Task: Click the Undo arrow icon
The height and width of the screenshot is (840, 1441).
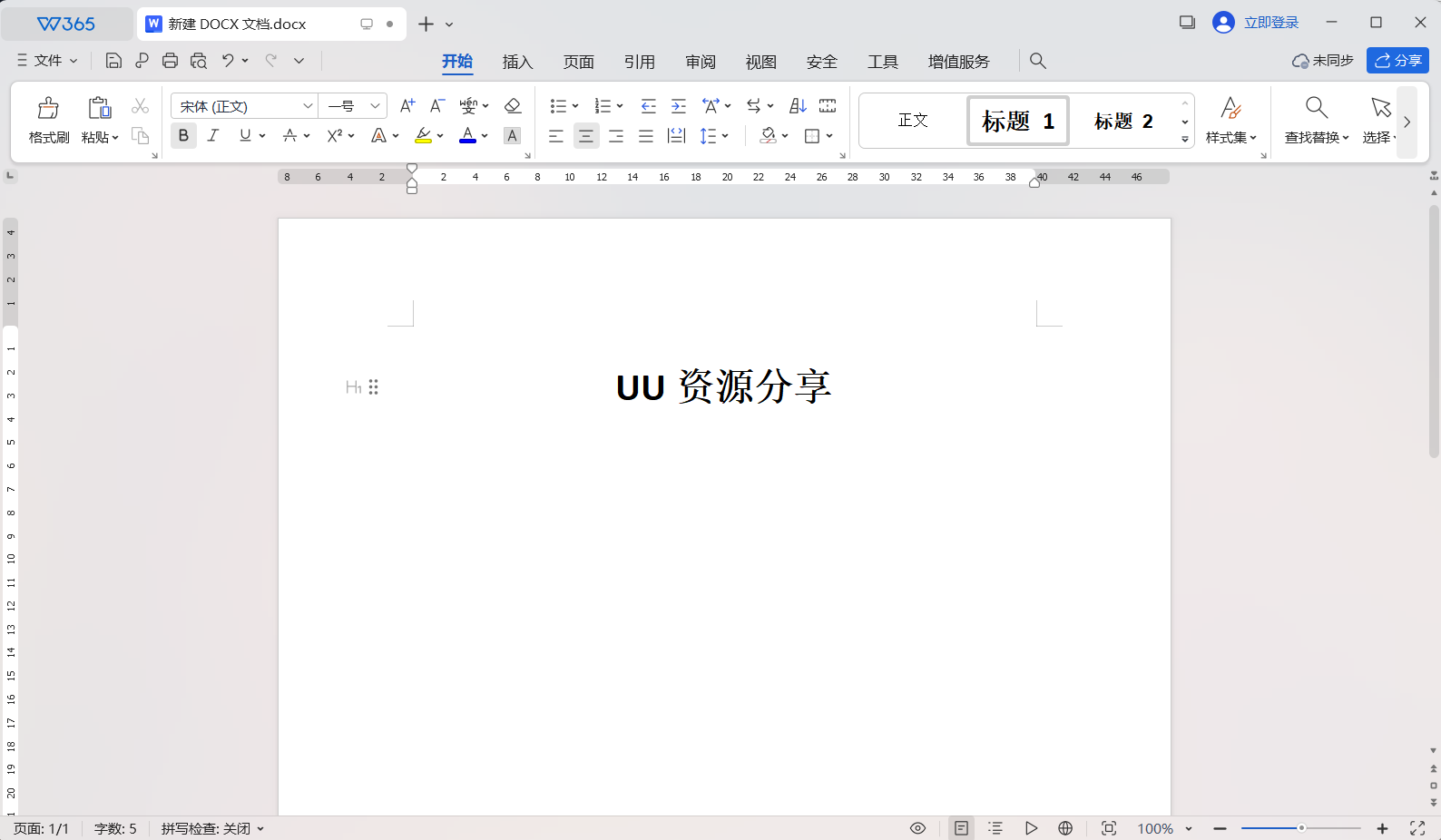Action: [x=228, y=61]
